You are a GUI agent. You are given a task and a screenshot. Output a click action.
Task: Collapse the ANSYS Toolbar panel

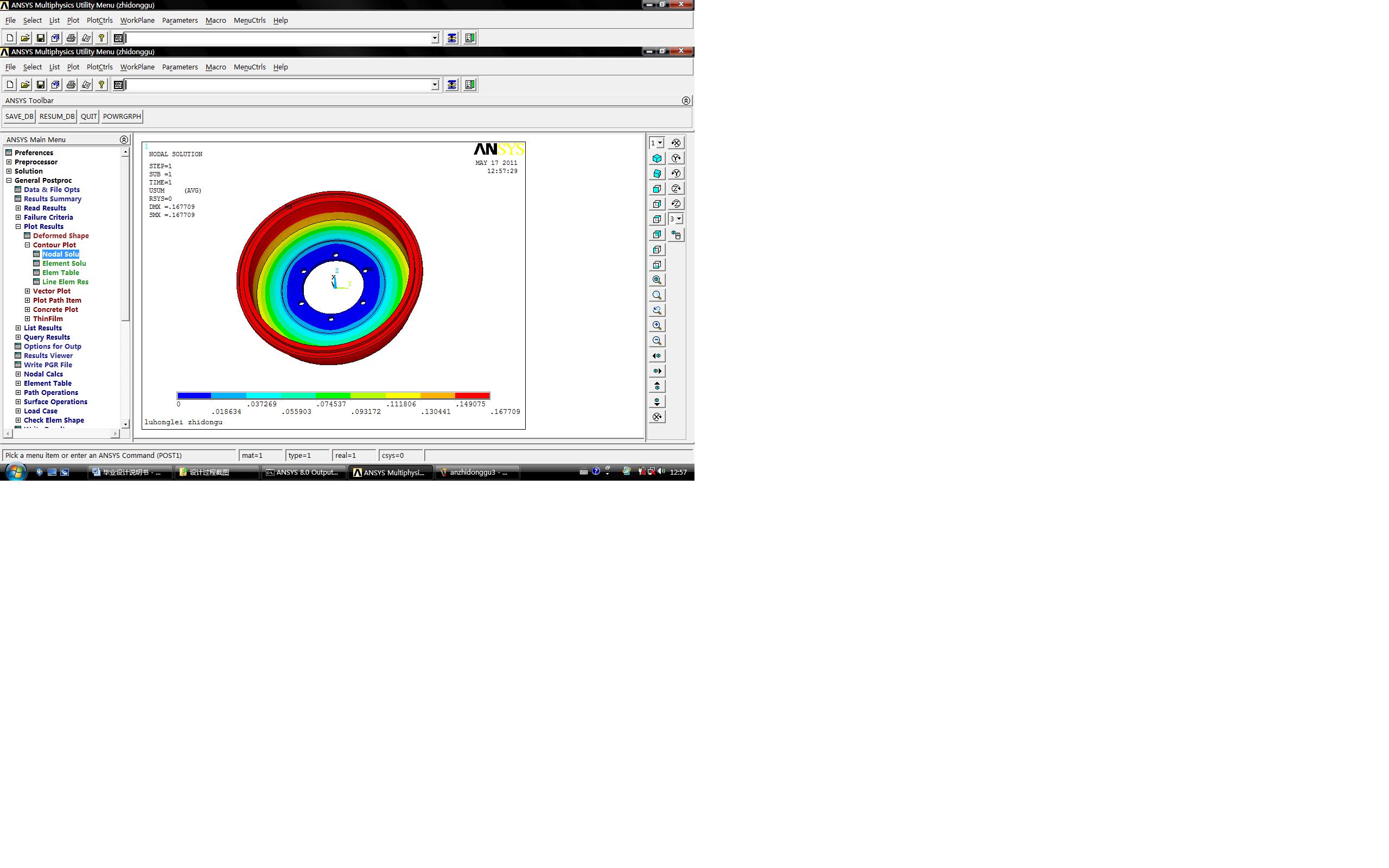686,101
